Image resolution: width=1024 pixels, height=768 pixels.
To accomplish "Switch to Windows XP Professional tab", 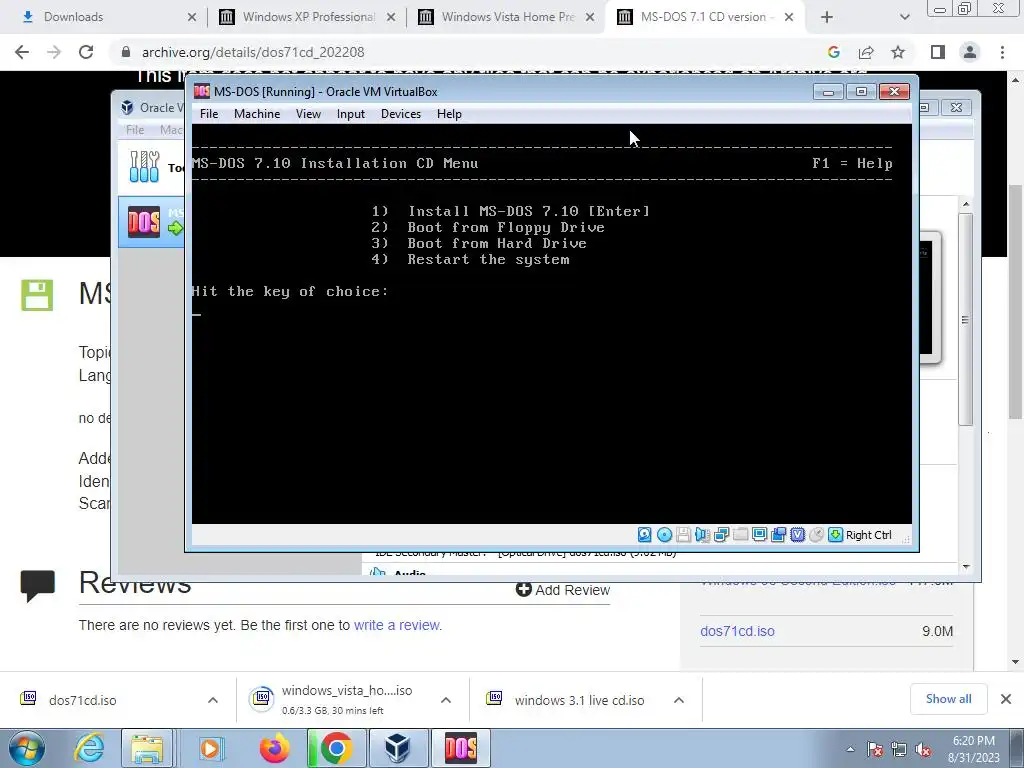I will click(x=307, y=17).
